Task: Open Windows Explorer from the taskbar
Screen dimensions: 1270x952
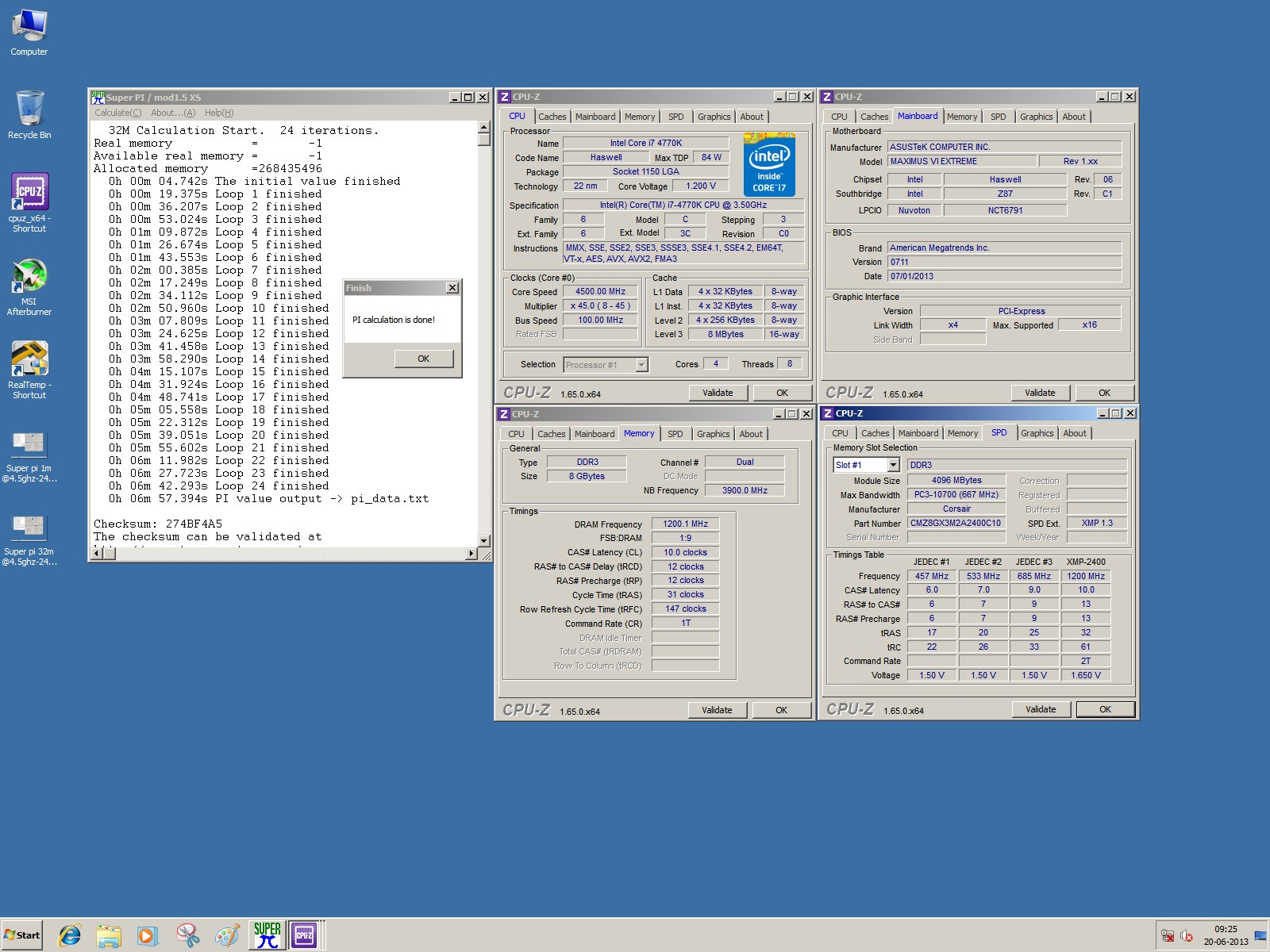Action: 109,936
